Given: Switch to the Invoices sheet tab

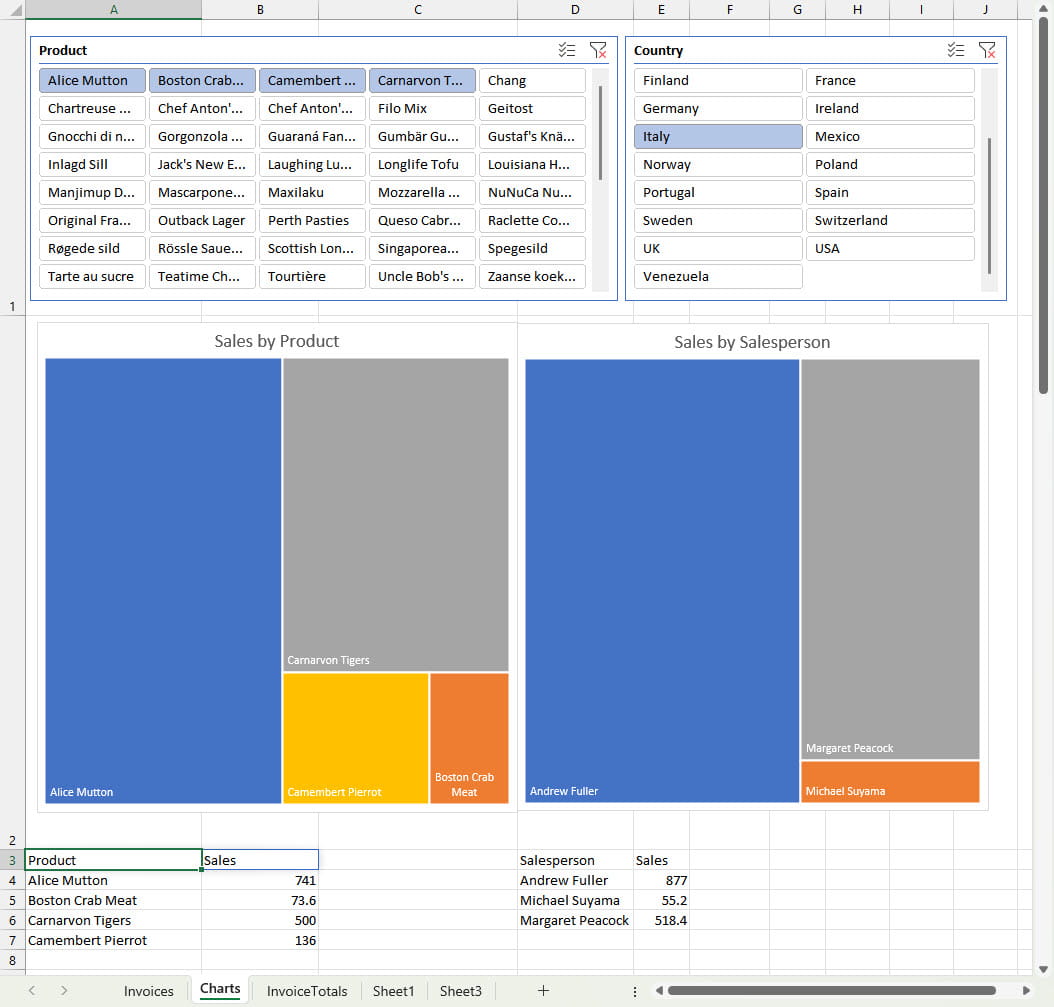Looking at the screenshot, I should [x=148, y=991].
